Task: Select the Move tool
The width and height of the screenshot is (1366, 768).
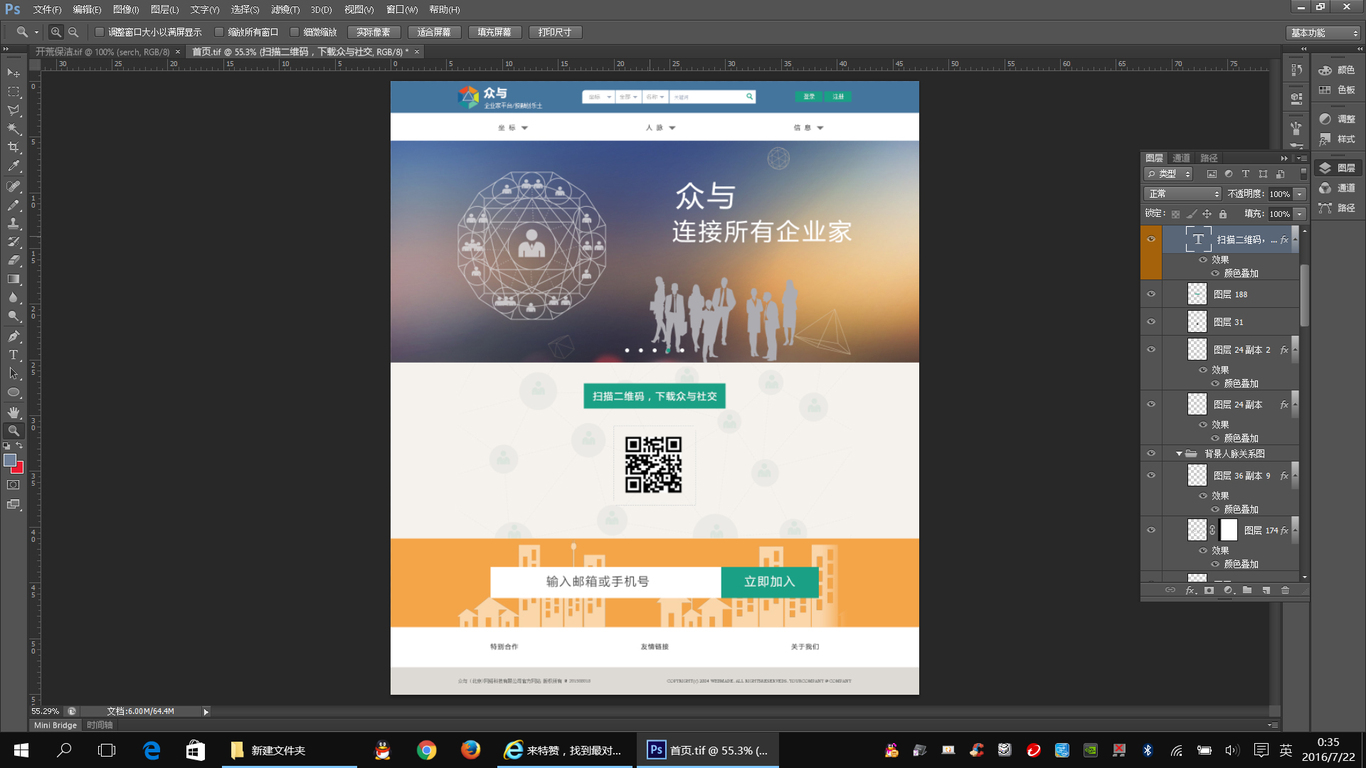Action: coord(14,73)
